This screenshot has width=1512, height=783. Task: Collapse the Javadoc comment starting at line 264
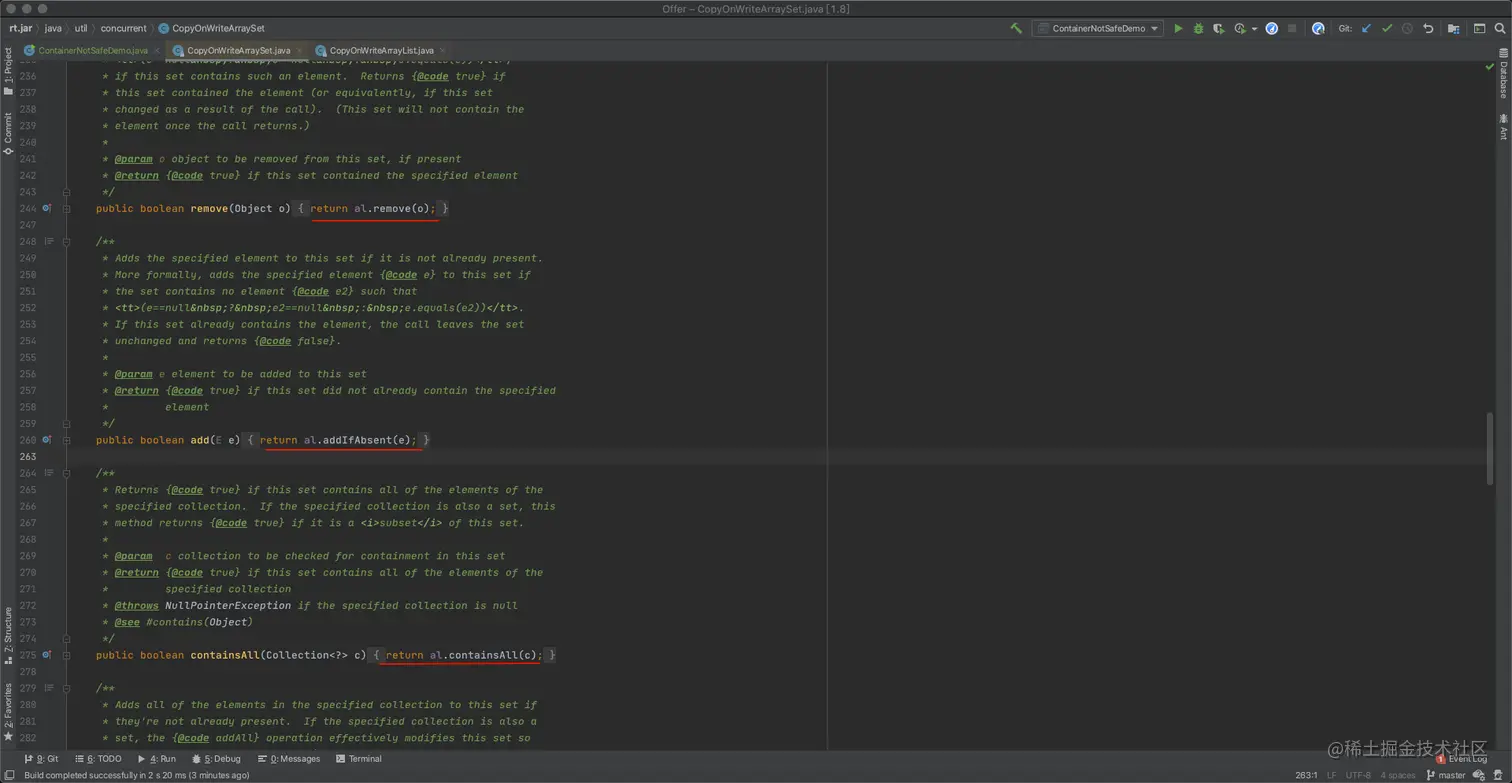[66, 473]
